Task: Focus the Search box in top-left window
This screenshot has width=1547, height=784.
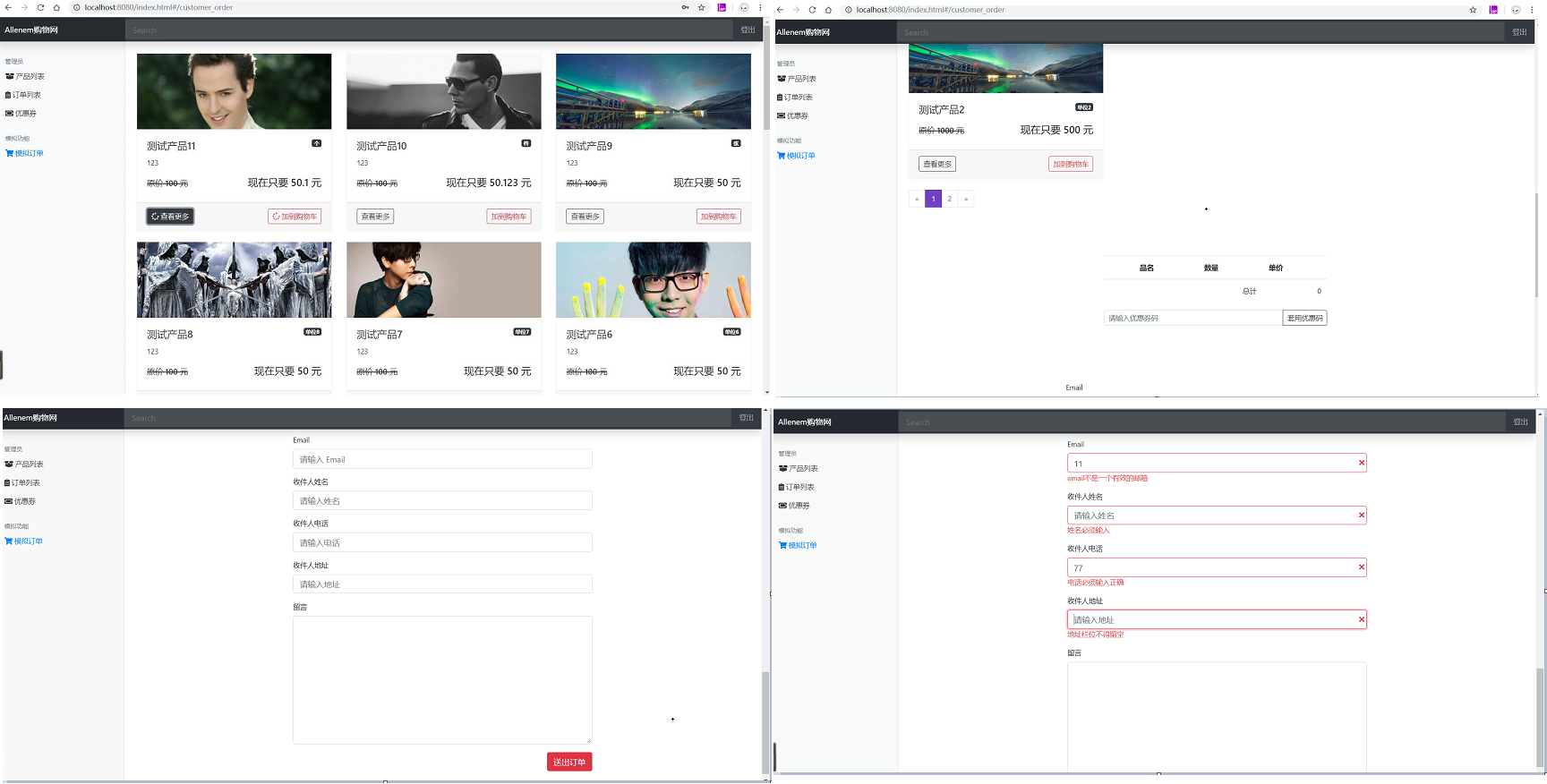Action: pyautogui.click(x=430, y=30)
